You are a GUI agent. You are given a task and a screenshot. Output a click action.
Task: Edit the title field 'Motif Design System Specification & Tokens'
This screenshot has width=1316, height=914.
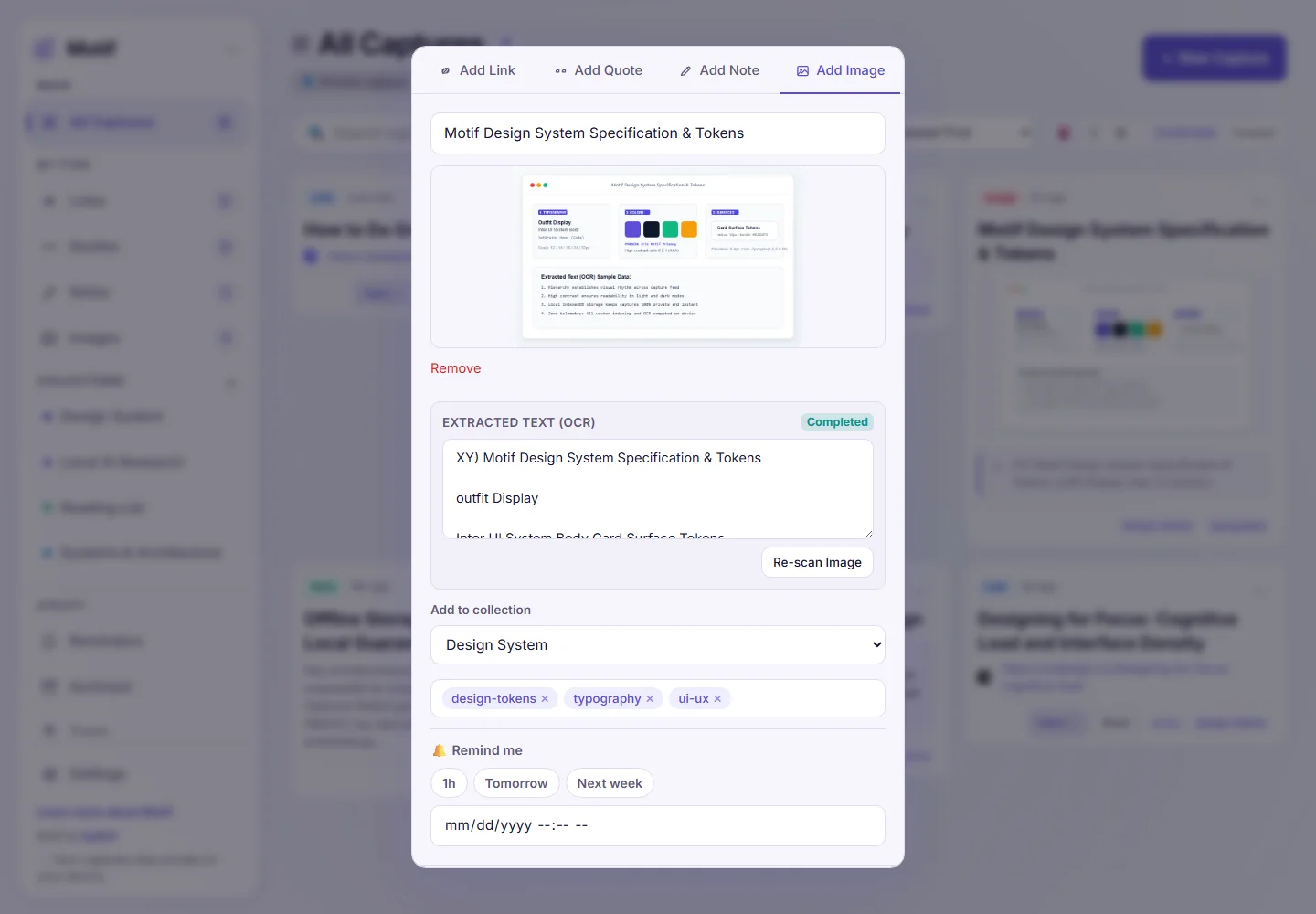658,133
